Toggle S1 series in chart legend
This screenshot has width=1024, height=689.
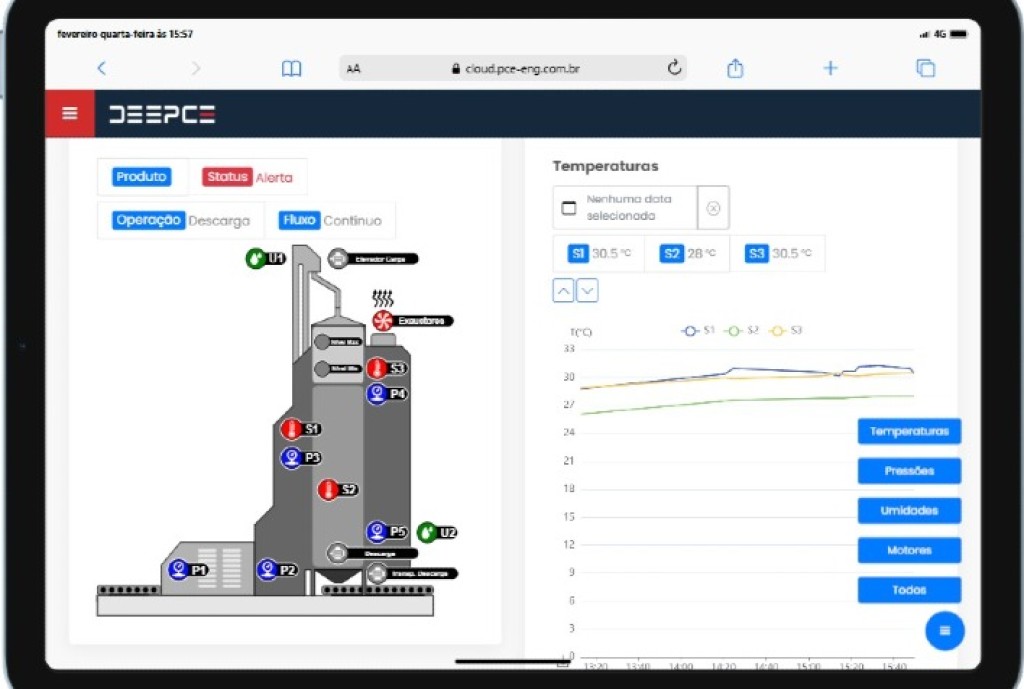[697, 331]
